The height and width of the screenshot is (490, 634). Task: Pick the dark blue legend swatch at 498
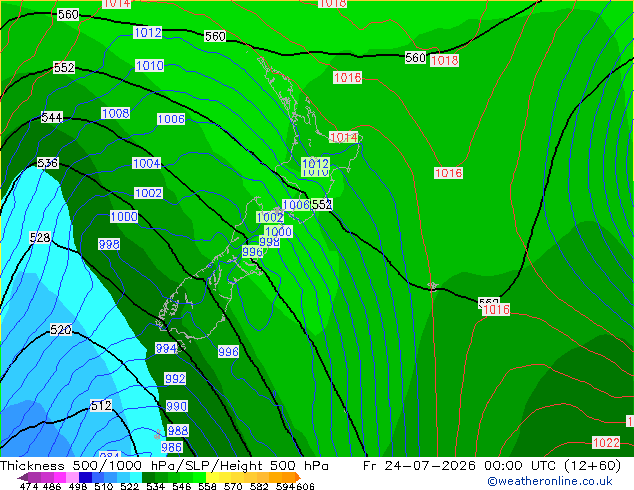coord(85,477)
